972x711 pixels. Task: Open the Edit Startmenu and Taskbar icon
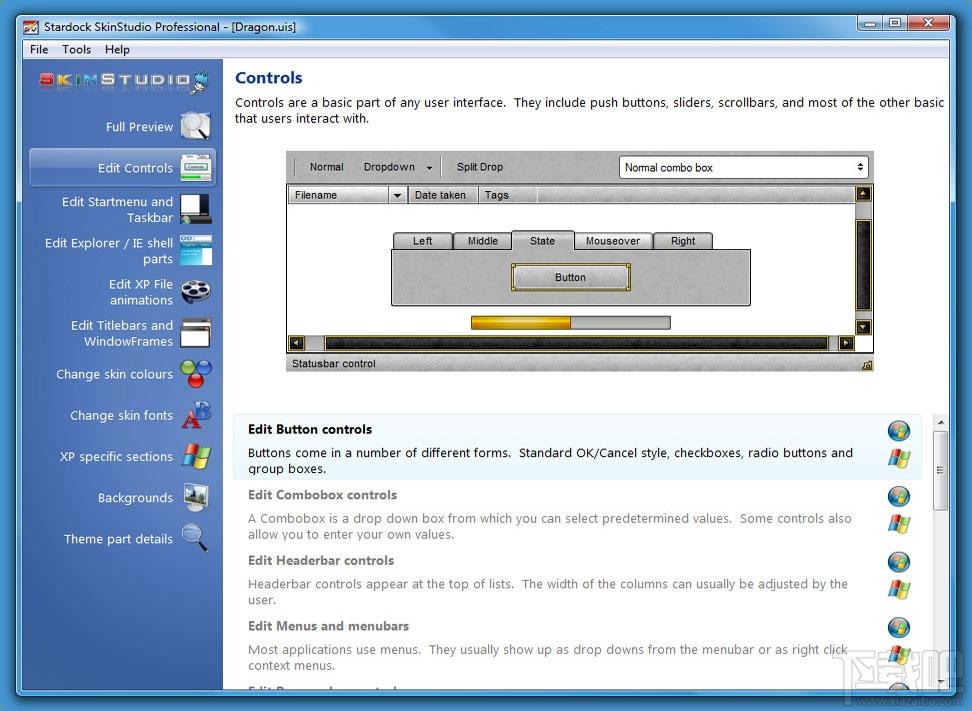pyautogui.click(x=196, y=209)
